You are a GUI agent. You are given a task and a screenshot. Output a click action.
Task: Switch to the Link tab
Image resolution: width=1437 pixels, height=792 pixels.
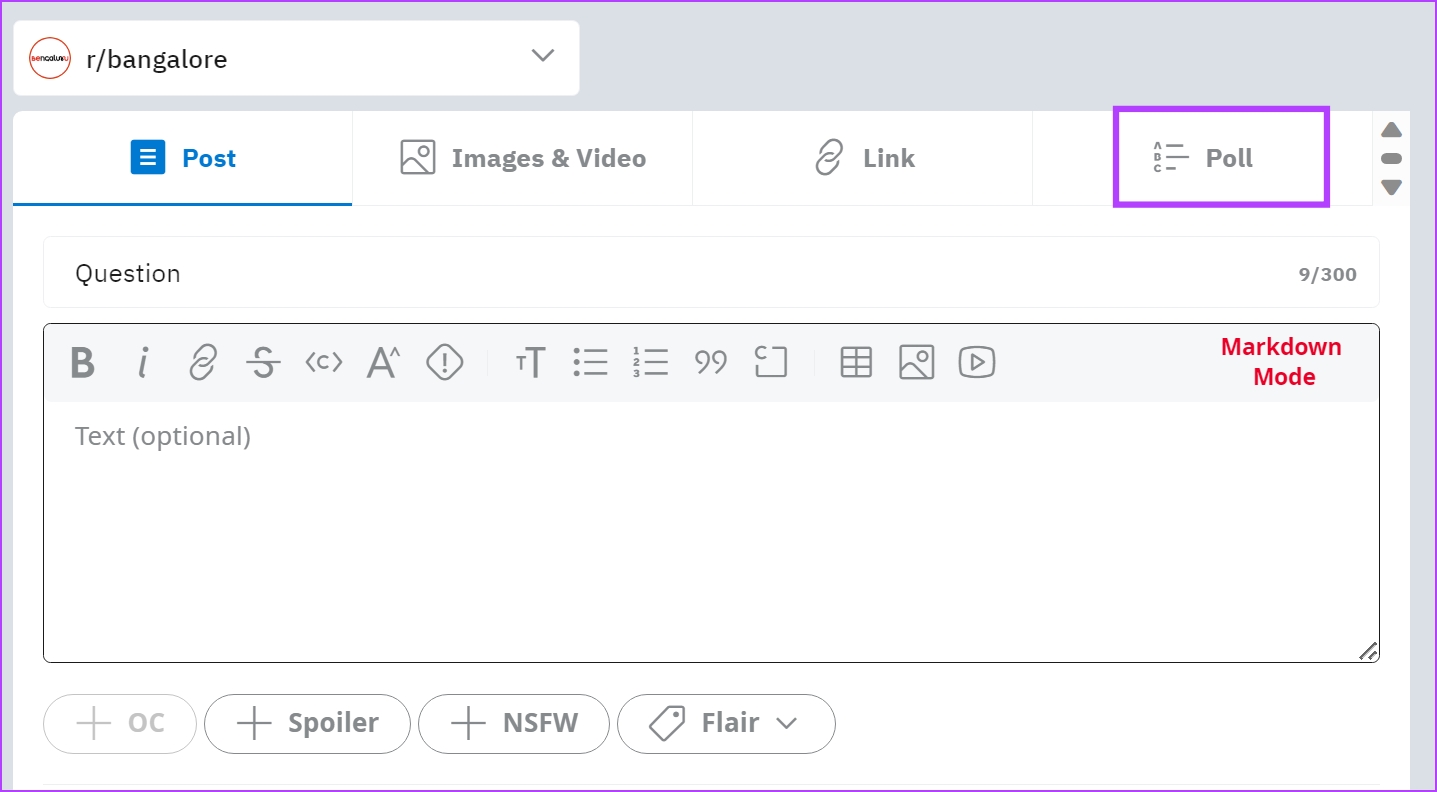[862, 158]
